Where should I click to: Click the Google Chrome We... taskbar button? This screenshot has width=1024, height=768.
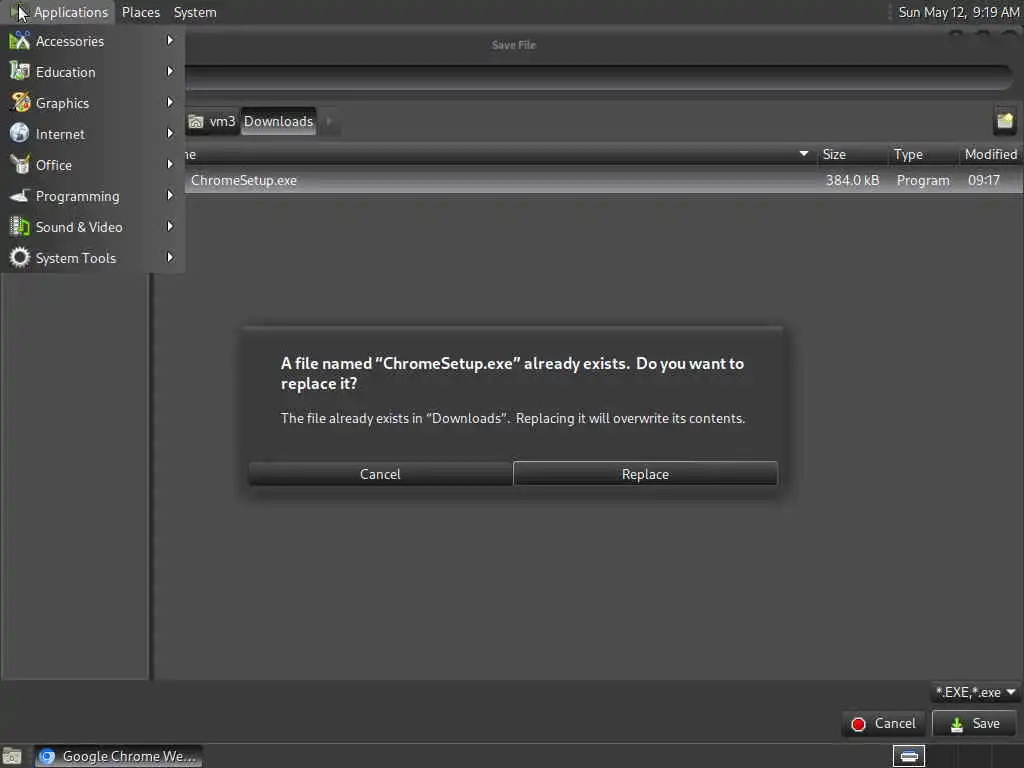(118, 756)
